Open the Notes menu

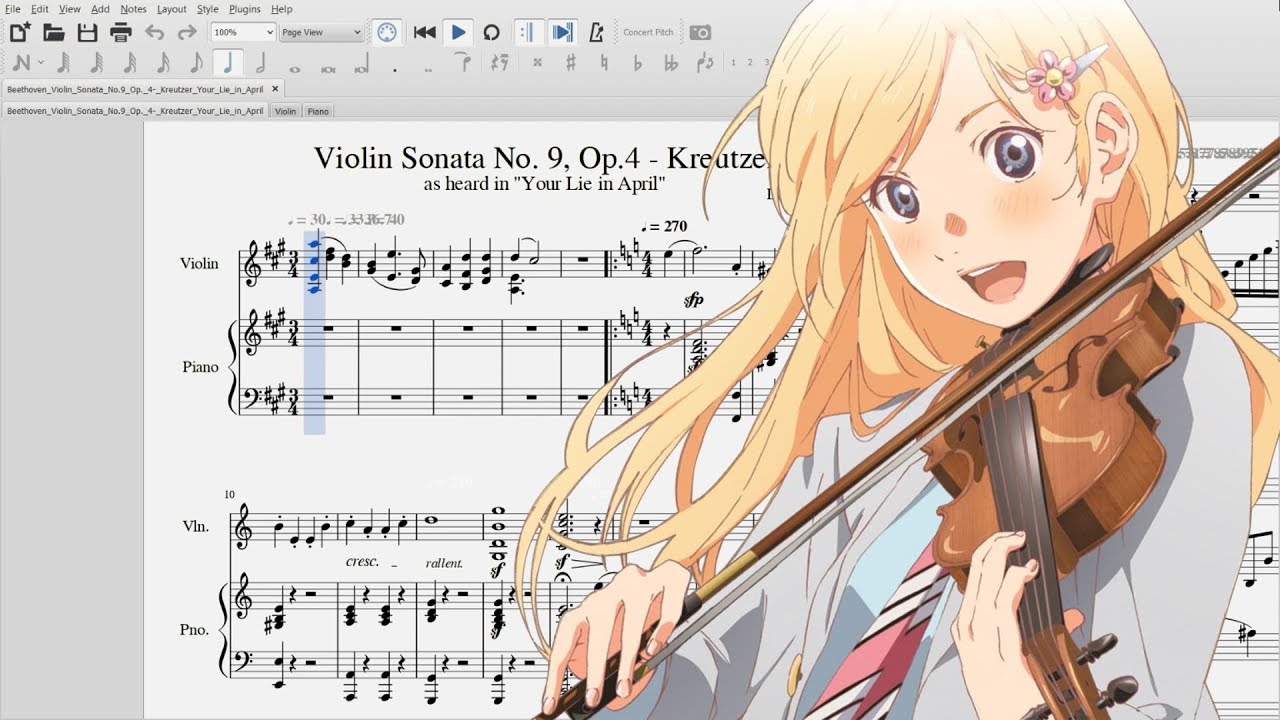133,9
